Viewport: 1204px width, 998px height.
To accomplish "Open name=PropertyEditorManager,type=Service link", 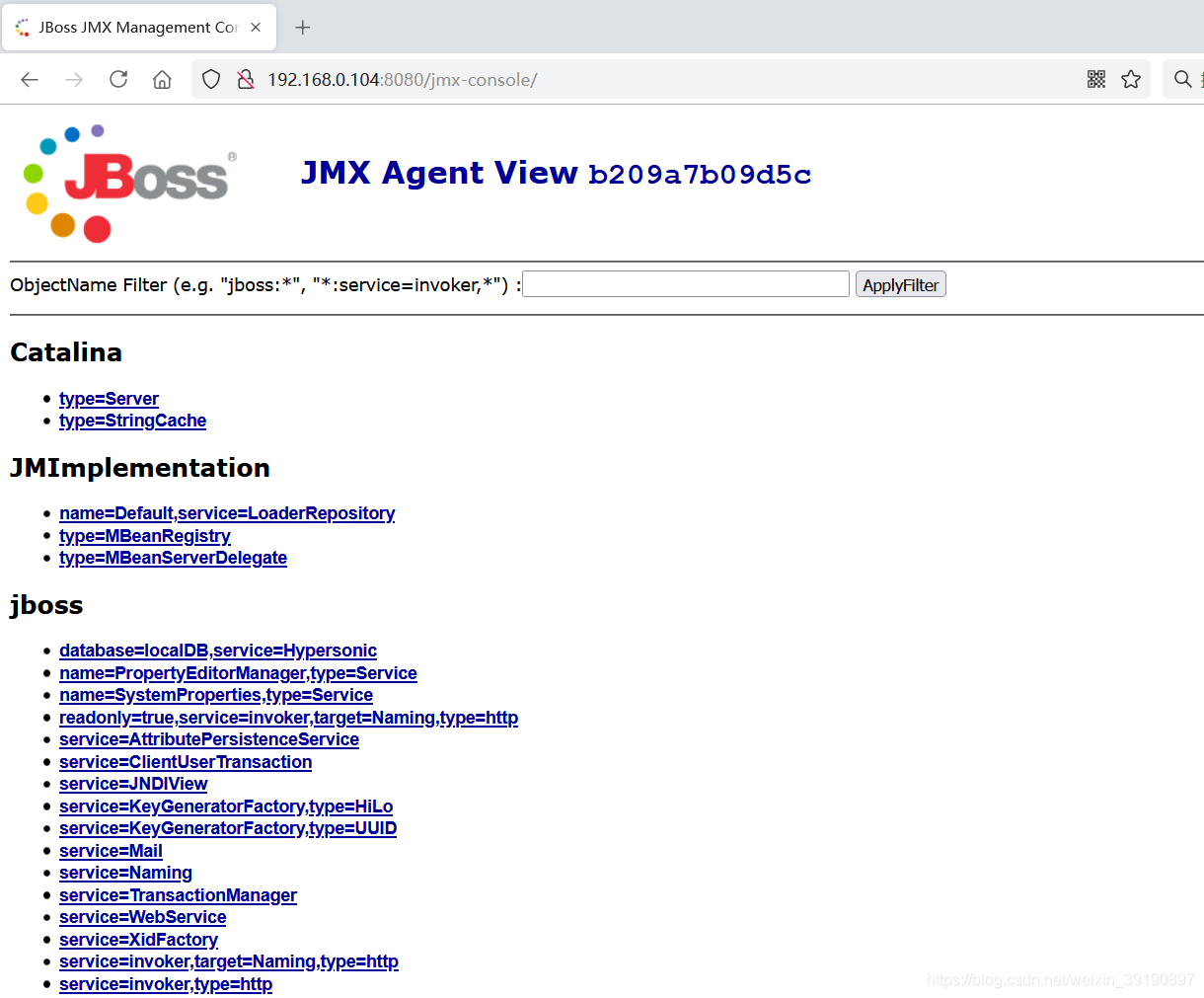I will point(238,673).
